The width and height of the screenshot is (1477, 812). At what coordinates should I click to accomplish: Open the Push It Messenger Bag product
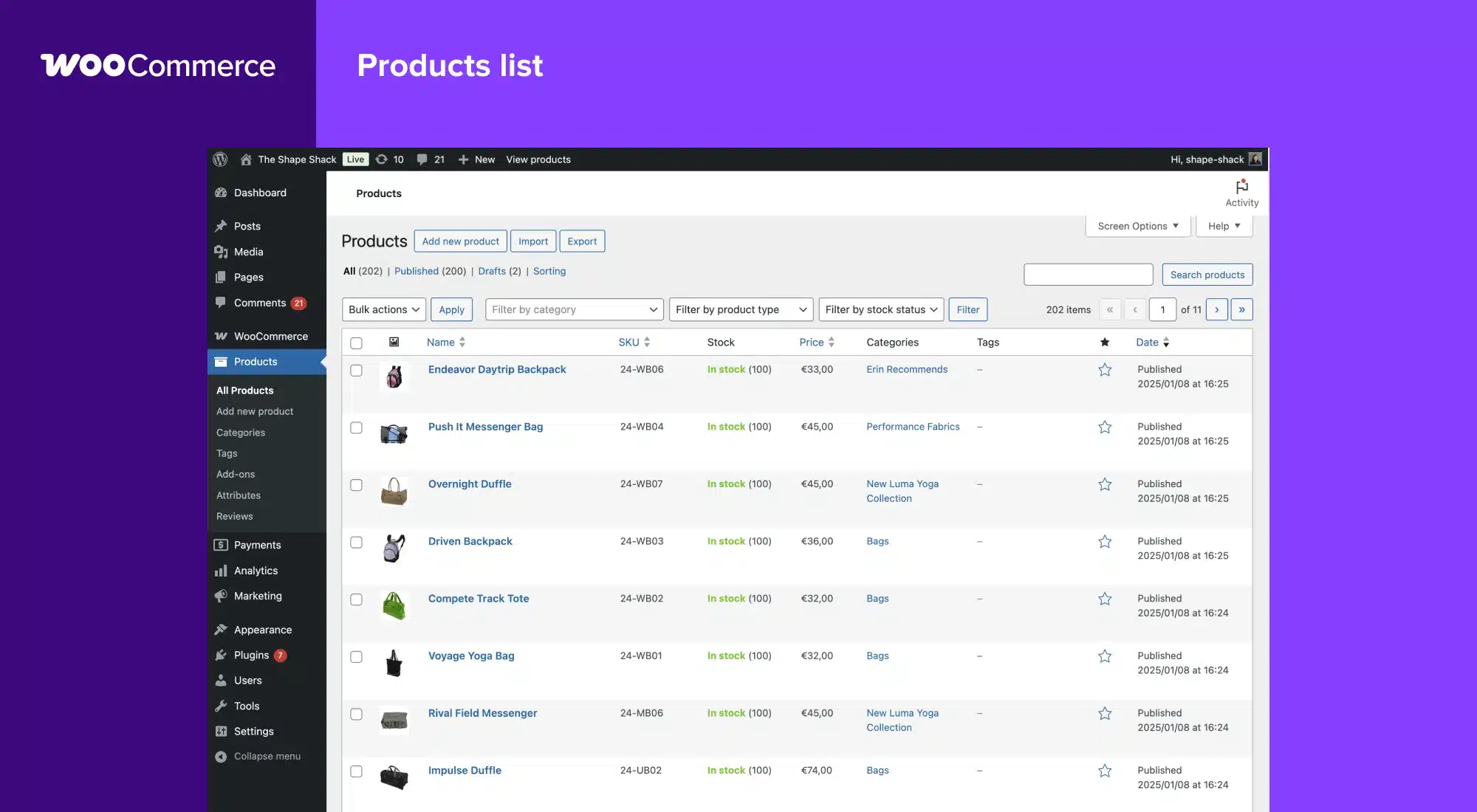(485, 427)
